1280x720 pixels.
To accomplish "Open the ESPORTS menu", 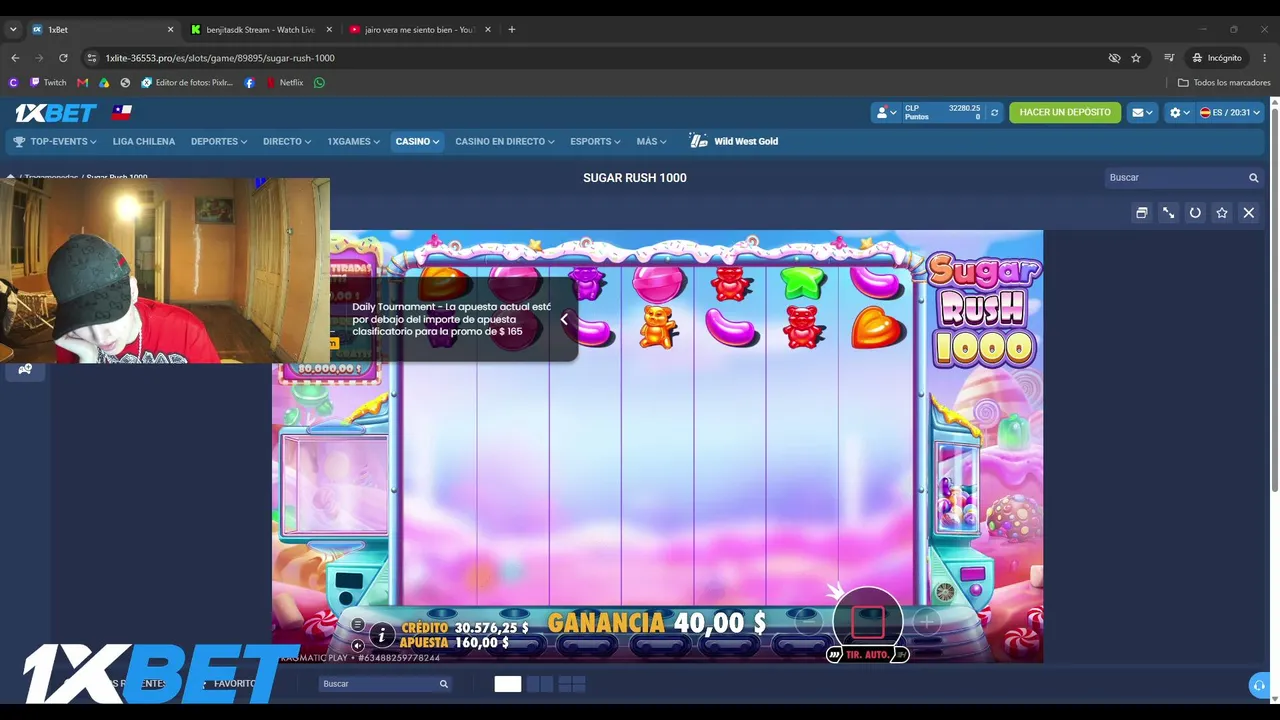I will [x=595, y=142].
